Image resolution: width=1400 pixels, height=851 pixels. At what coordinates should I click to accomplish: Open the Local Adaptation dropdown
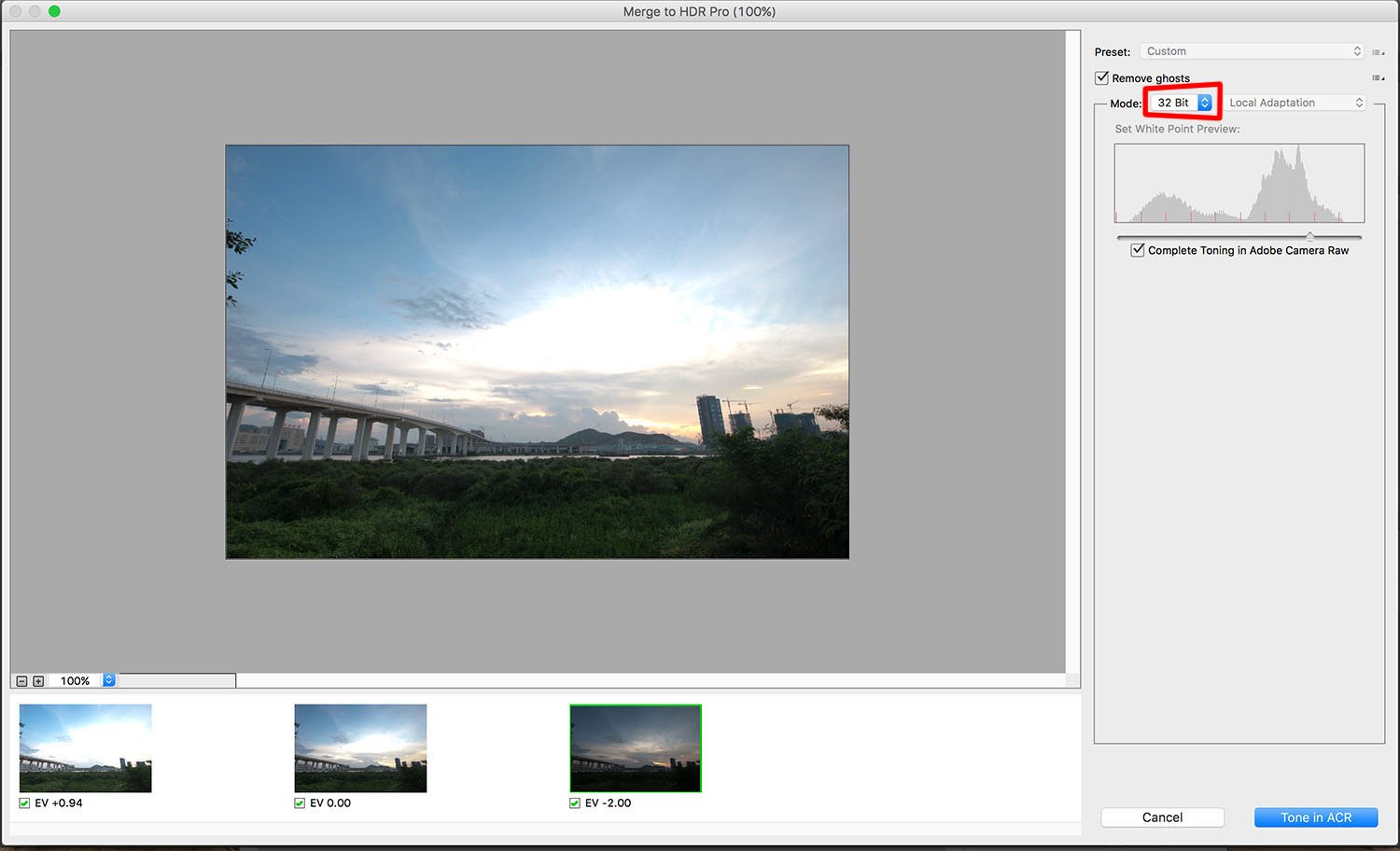1295,103
